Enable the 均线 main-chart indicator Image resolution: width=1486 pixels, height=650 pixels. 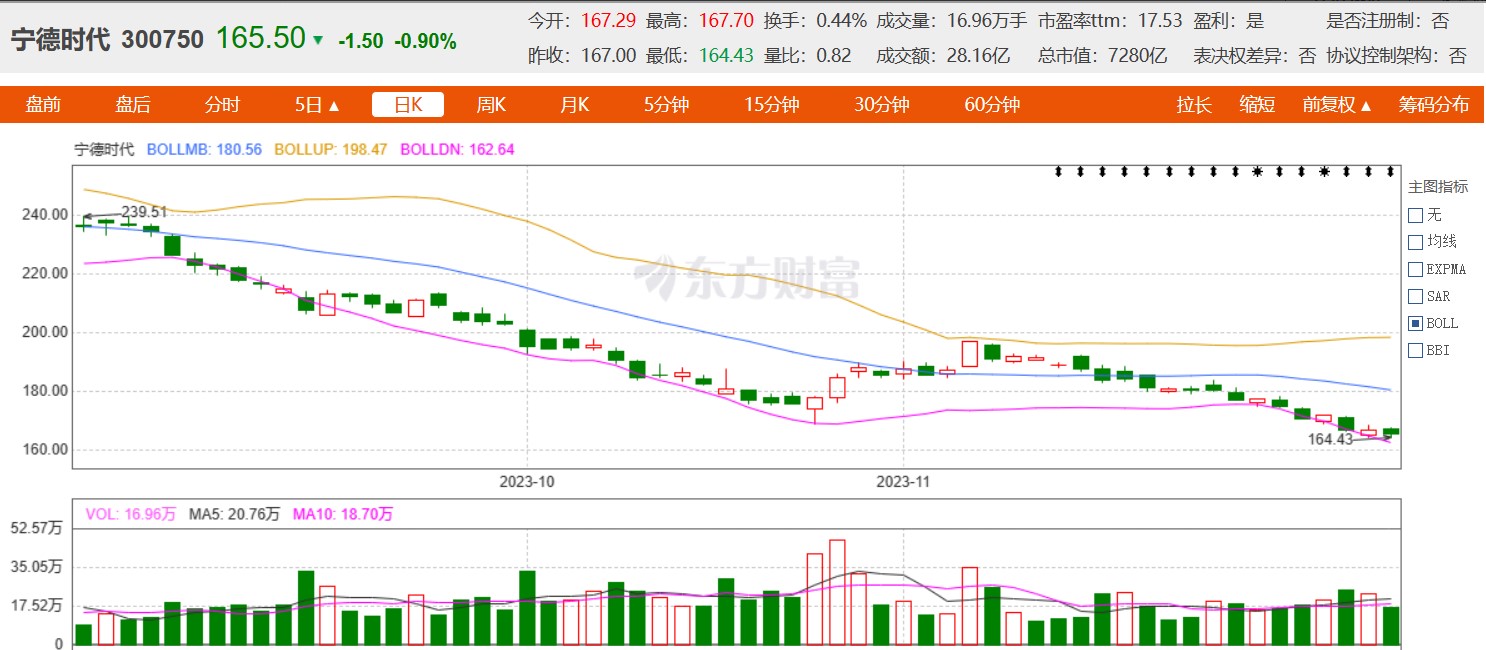(1414, 242)
